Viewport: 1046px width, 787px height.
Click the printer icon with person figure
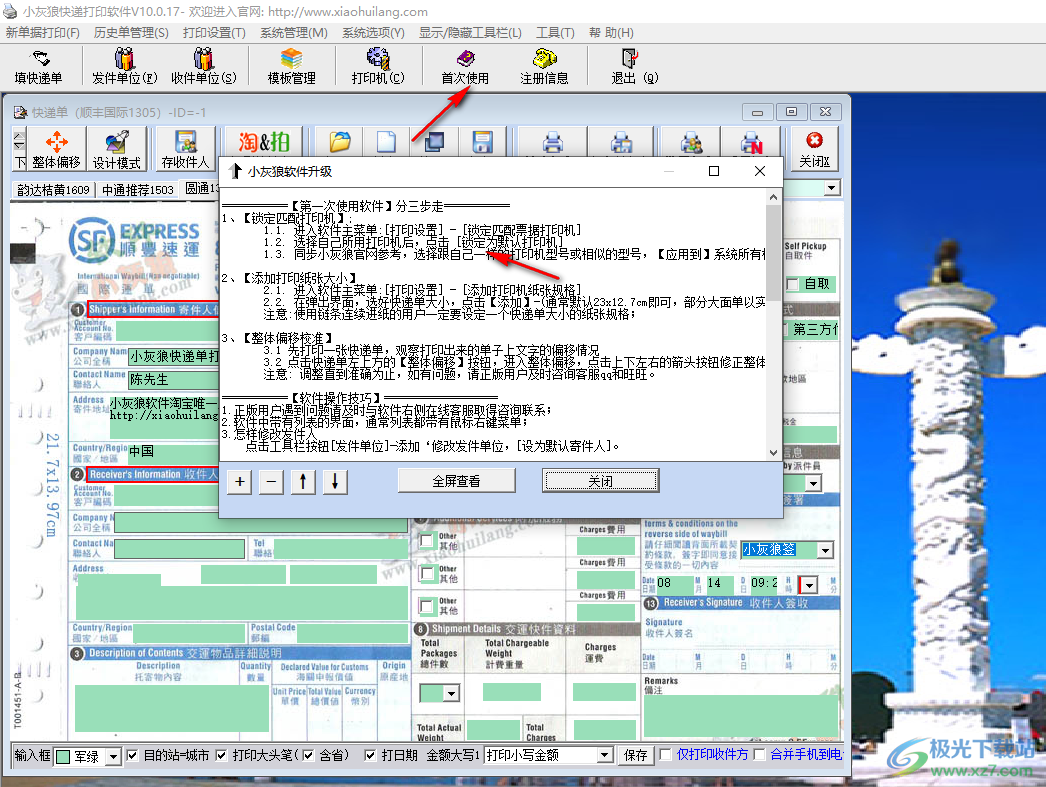(x=691, y=142)
